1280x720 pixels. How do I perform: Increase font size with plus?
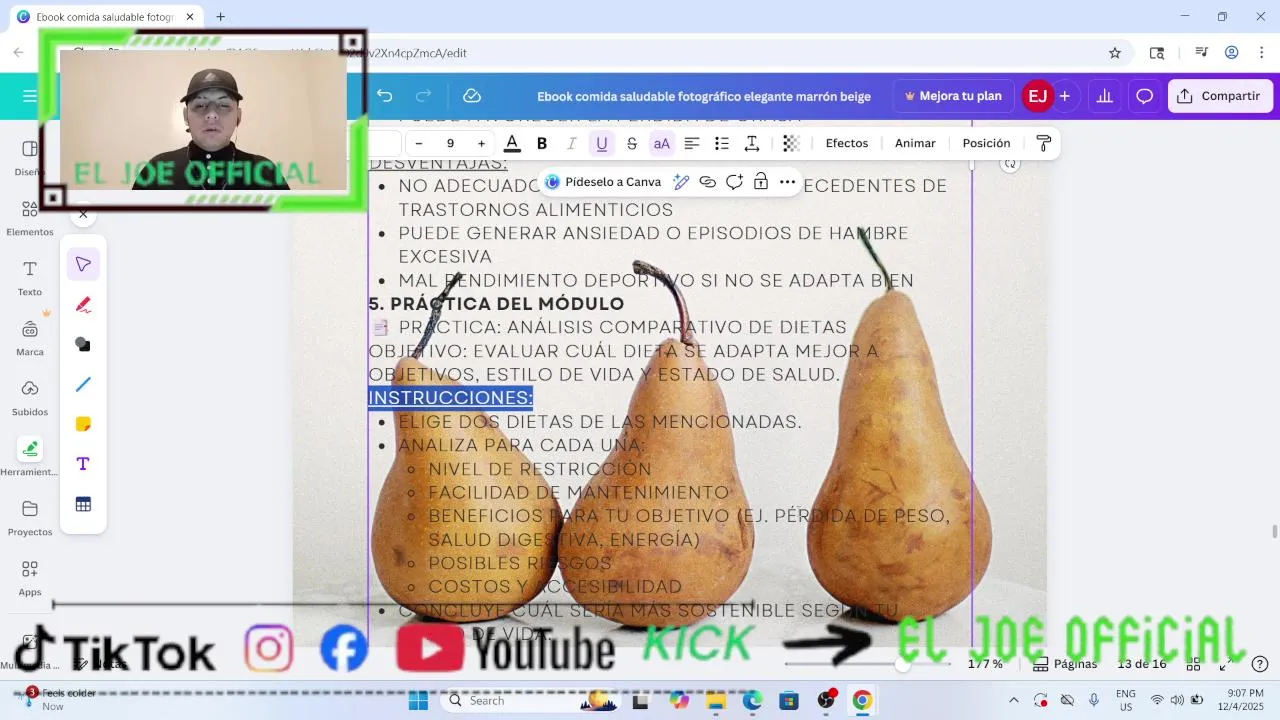coord(481,143)
